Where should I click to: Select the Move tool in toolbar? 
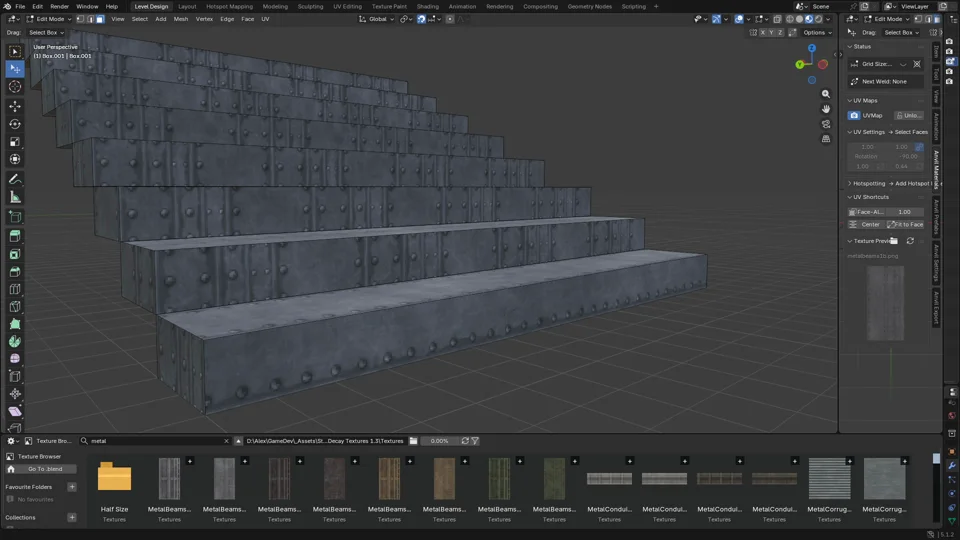pos(15,106)
